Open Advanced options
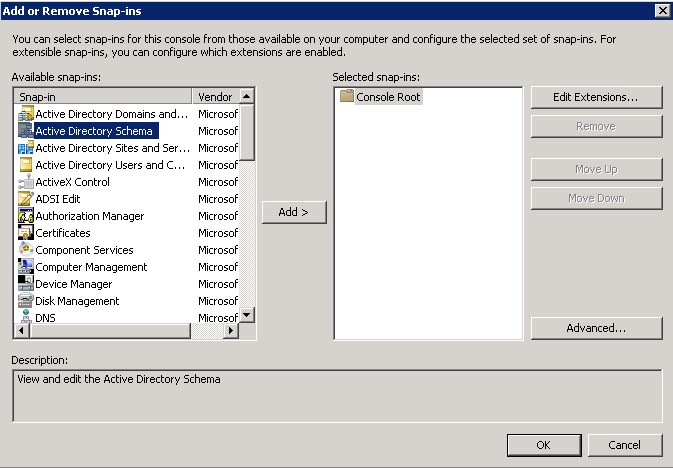The height and width of the screenshot is (468, 673). click(x=597, y=328)
